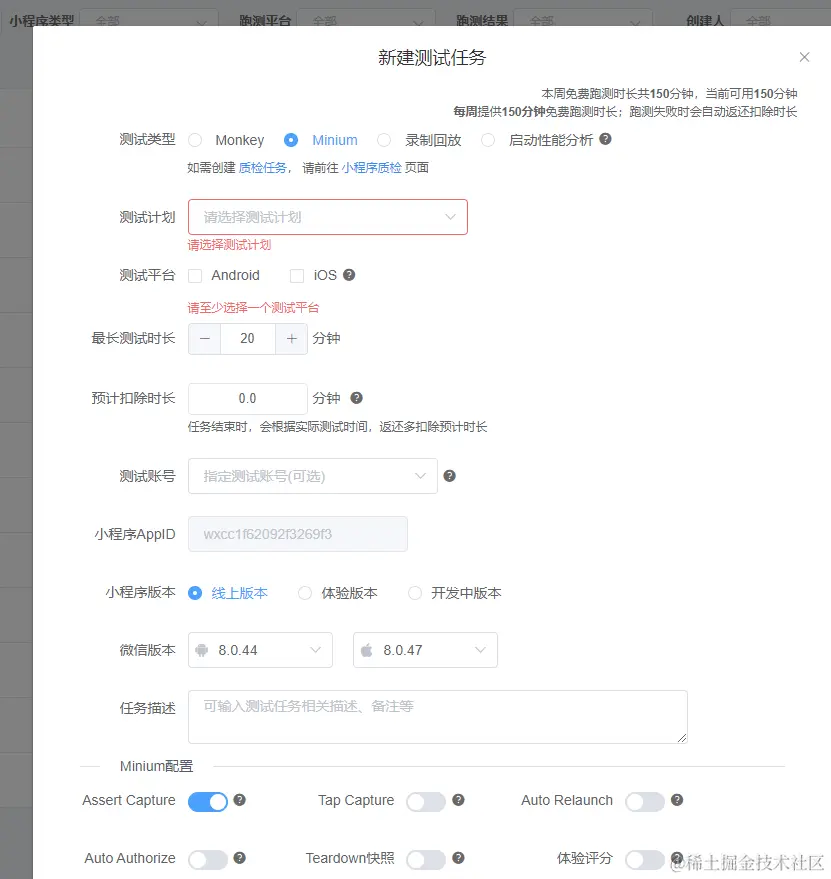Viewport: 831px width, 879px height.
Task: Open 跑测平台 filter dropdown in background page
Action: (366, 18)
